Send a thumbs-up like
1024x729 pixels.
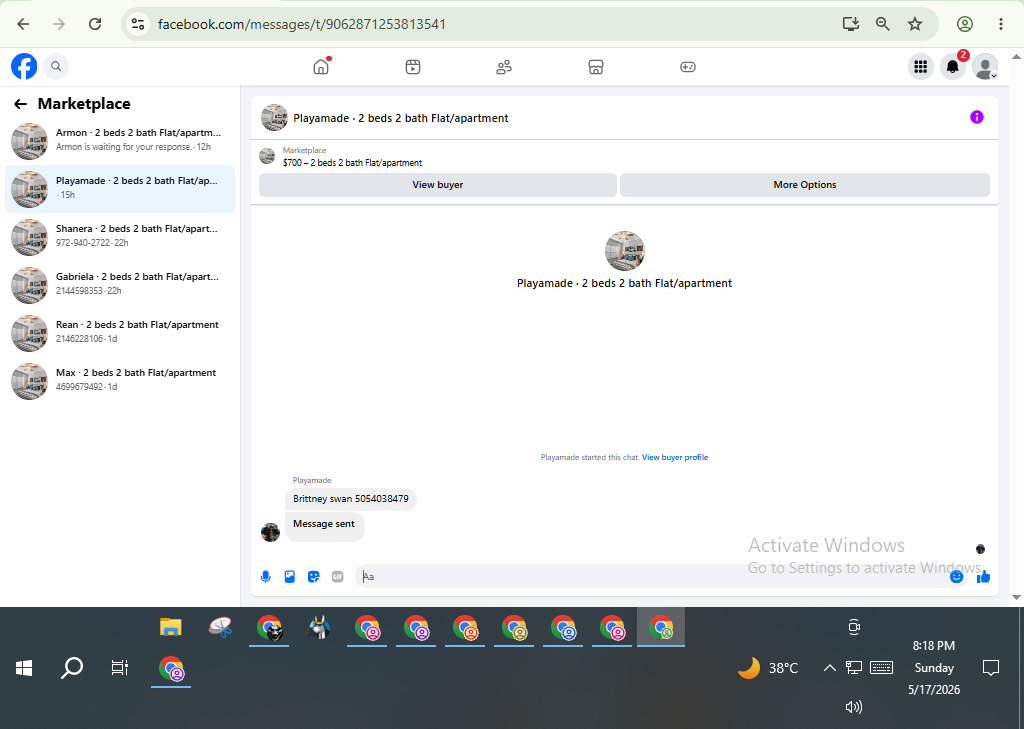(984, 577)
